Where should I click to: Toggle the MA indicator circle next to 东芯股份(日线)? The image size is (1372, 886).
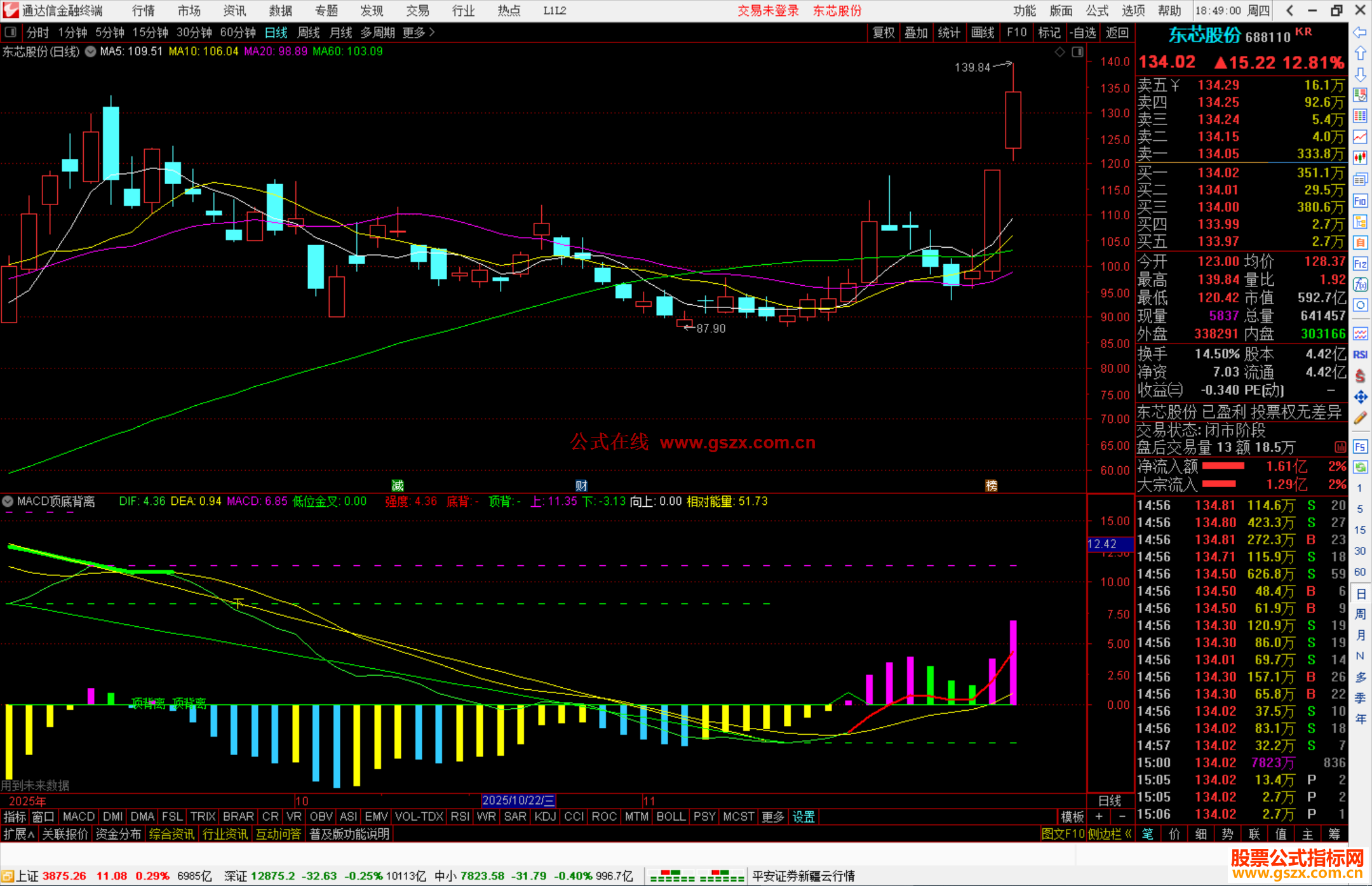click(91, 51)
